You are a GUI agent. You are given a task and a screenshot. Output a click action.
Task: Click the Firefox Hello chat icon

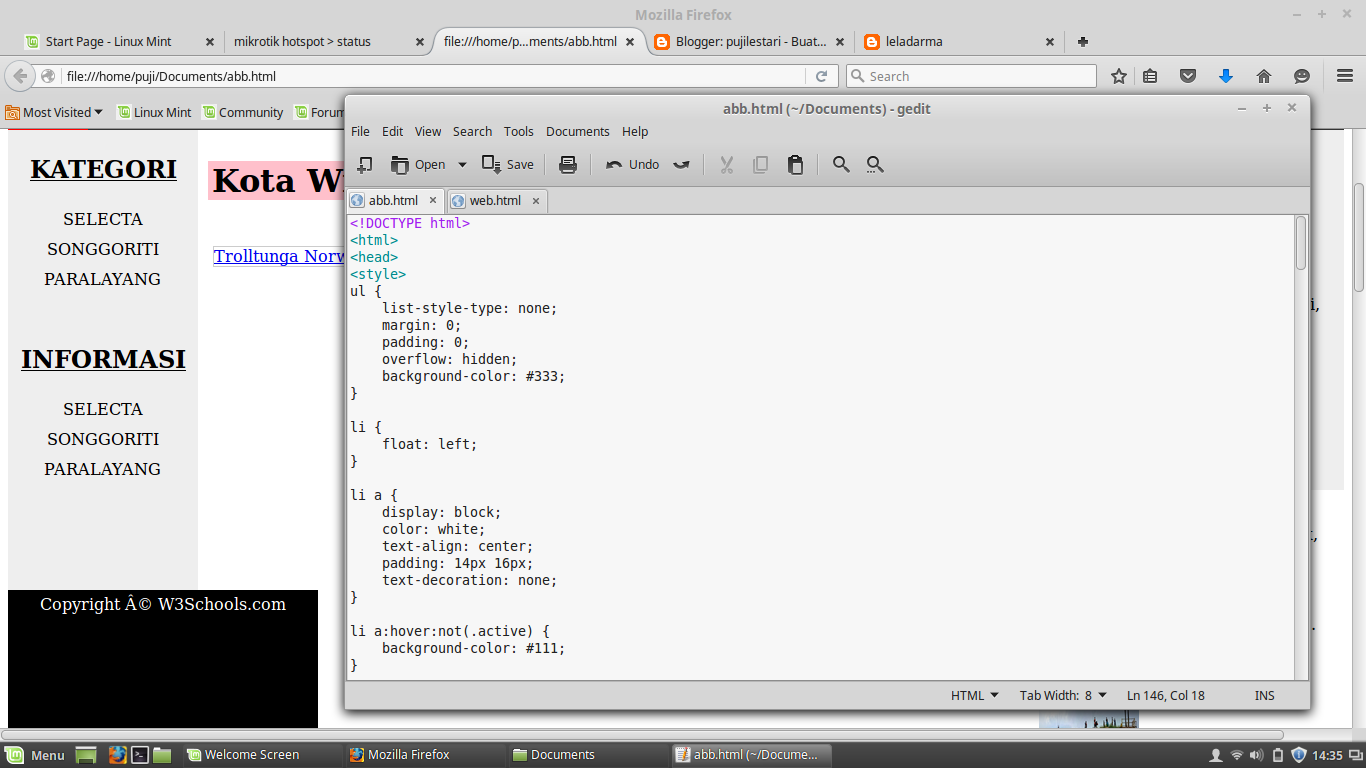[x=1302, y=76]
